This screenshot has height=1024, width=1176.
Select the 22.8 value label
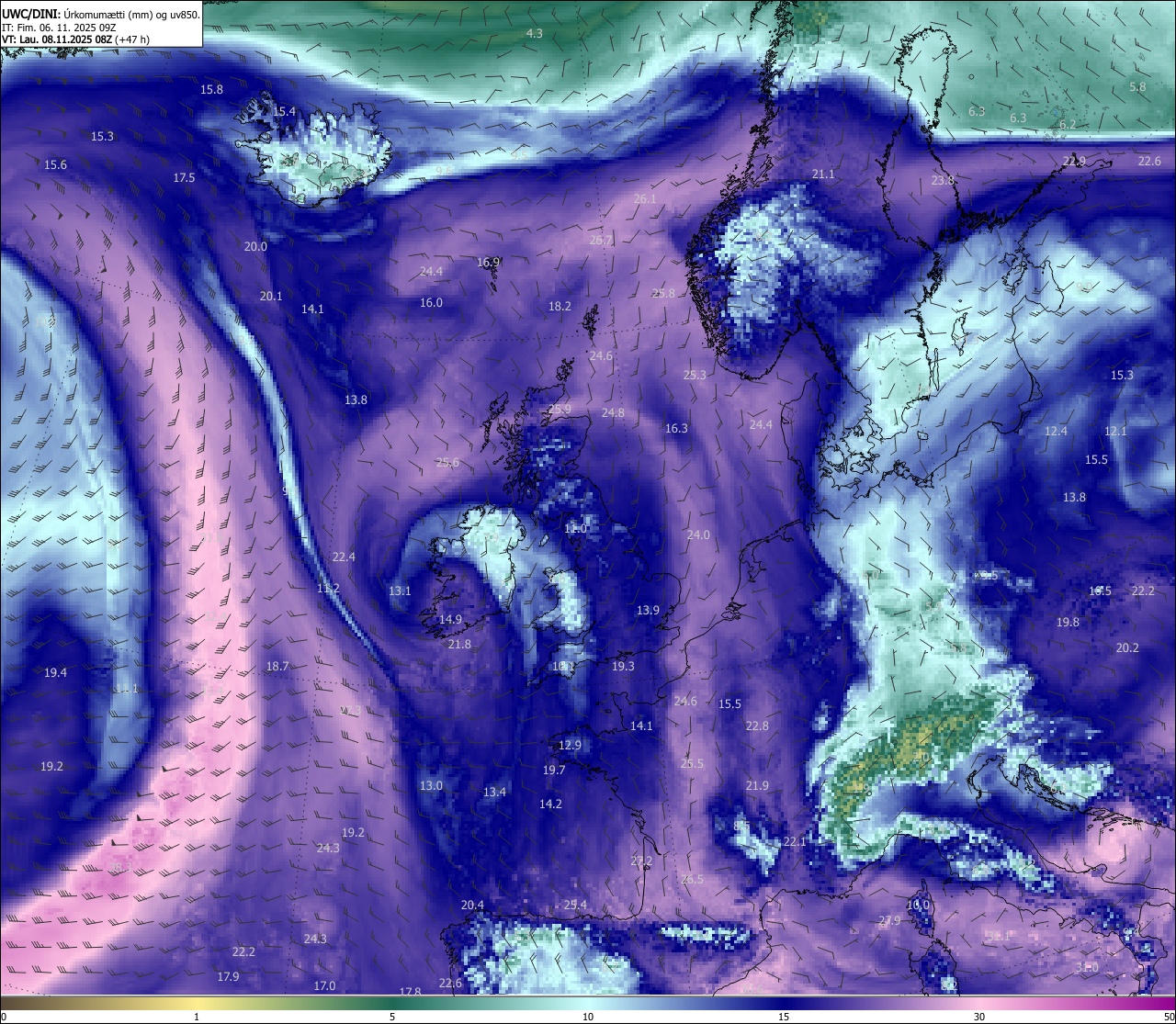pos(757,726)
